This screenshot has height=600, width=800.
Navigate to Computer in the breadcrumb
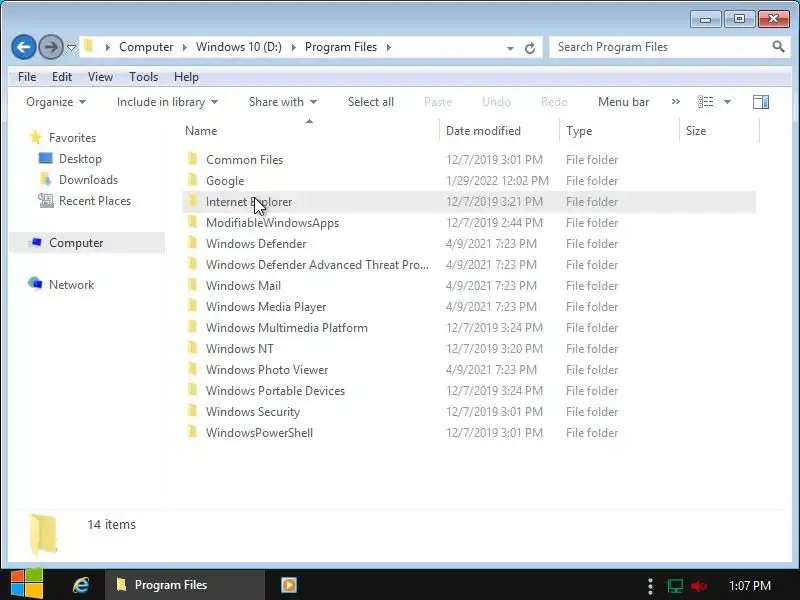(146, 47)
